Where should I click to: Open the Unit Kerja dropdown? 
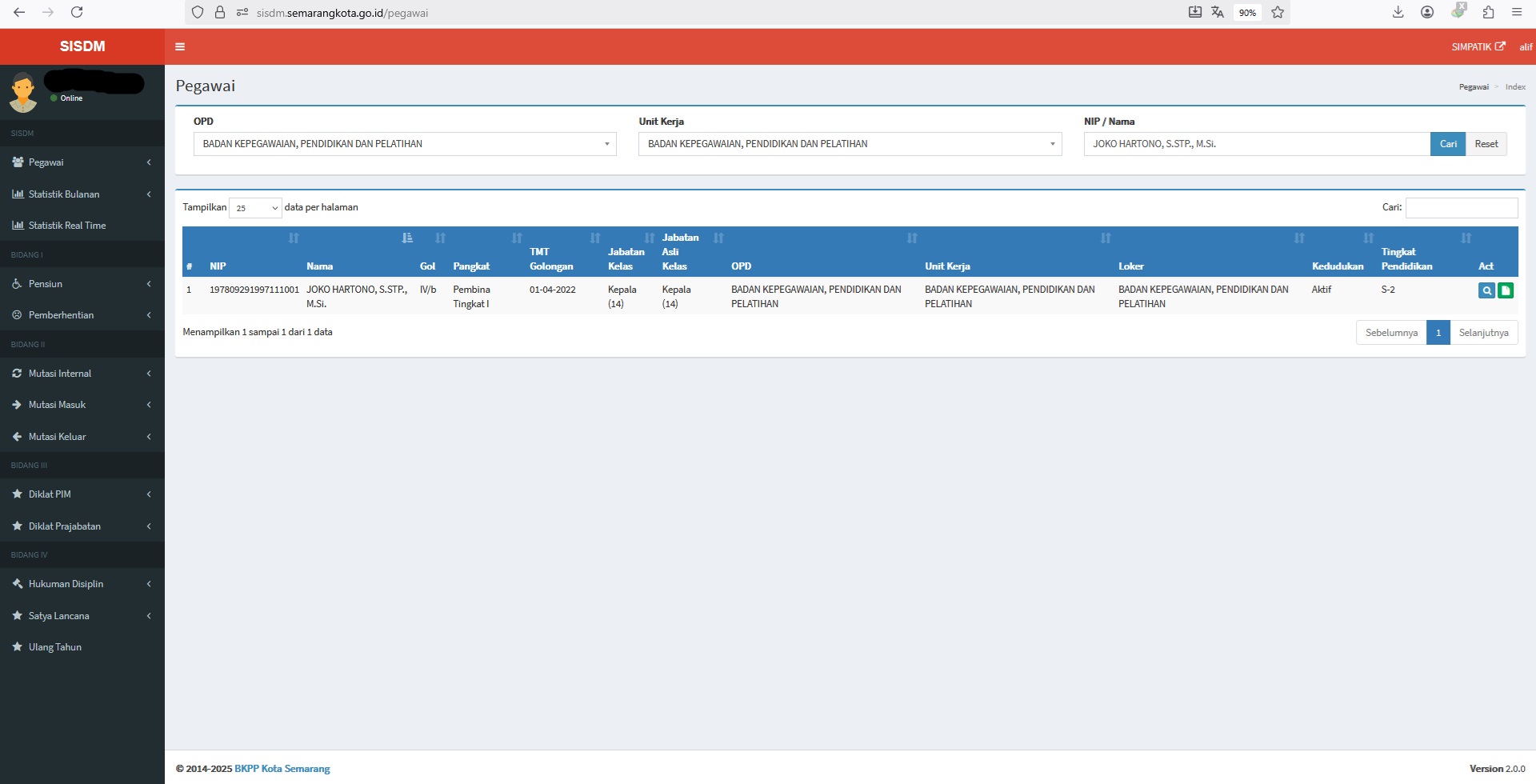point(849,144)
